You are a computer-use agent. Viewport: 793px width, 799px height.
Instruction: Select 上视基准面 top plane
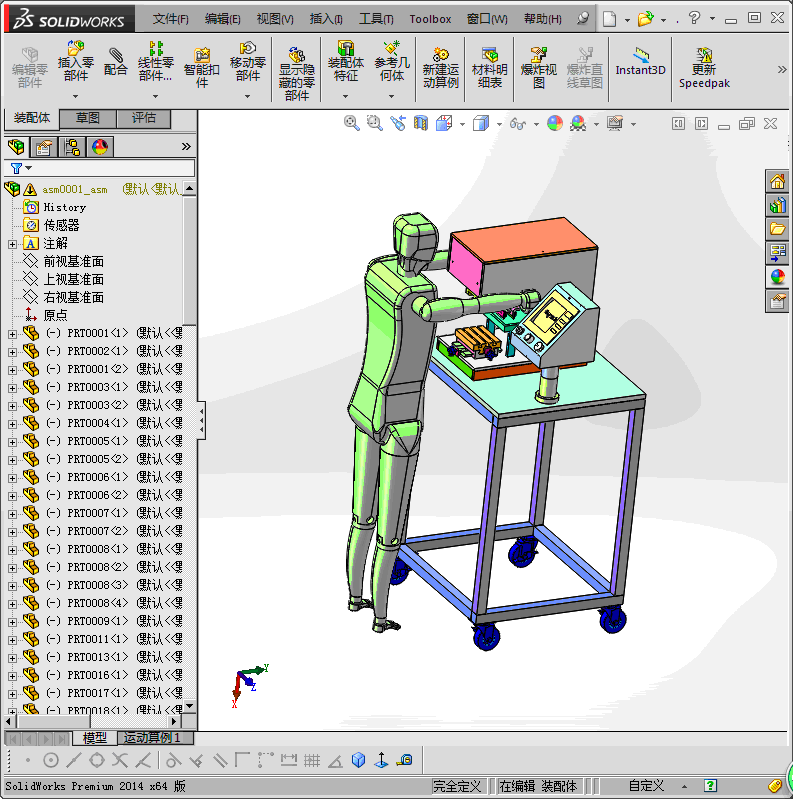pos(73,279)
